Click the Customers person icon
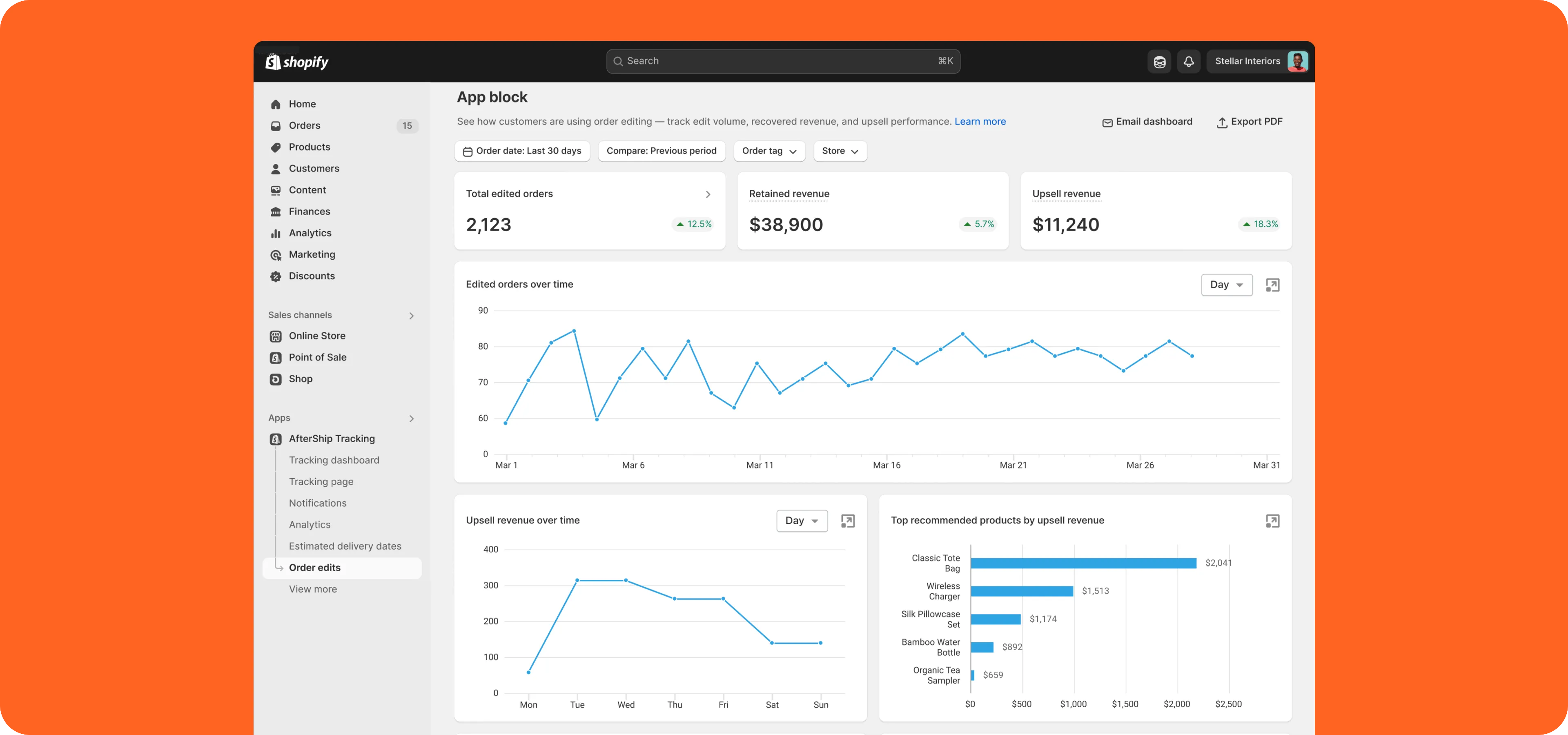The image size is (1568, 735). coord(276,169)
